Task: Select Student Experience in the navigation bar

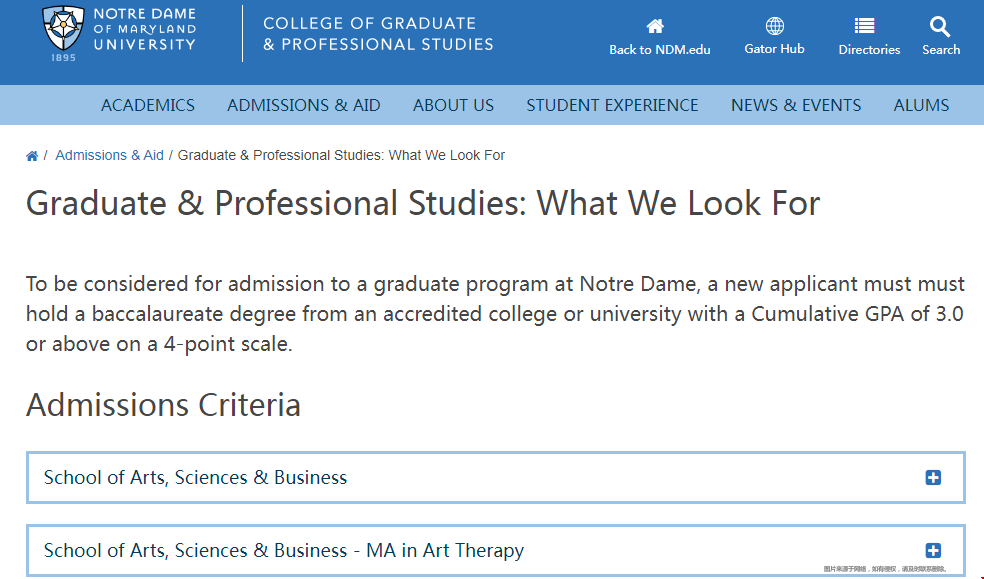Action: [612, 105]
